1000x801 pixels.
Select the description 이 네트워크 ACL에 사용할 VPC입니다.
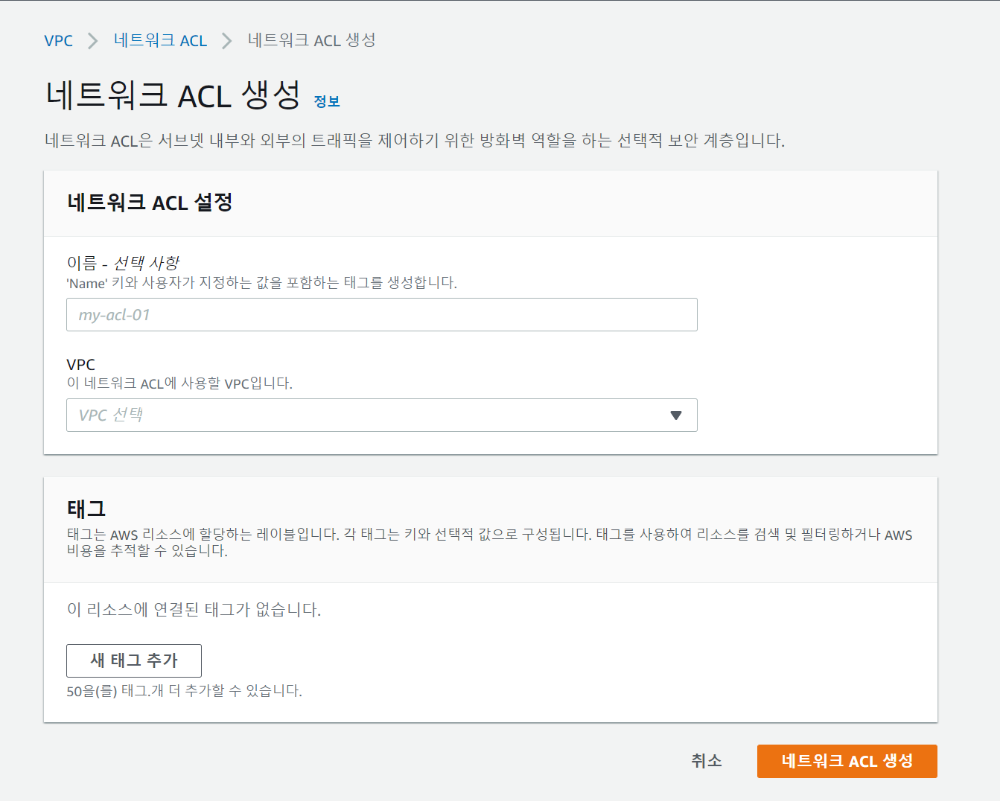click(179, 383)
